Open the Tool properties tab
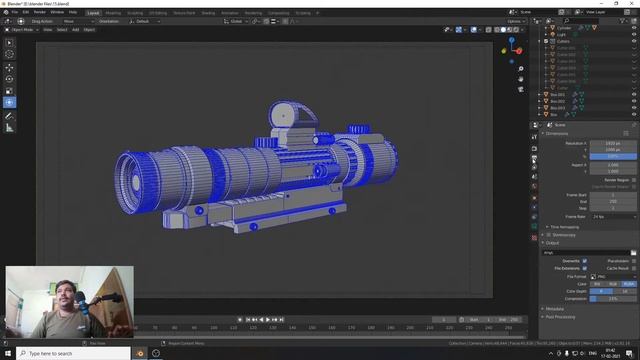This screenshot has width=640, height=360. [534, 137]
